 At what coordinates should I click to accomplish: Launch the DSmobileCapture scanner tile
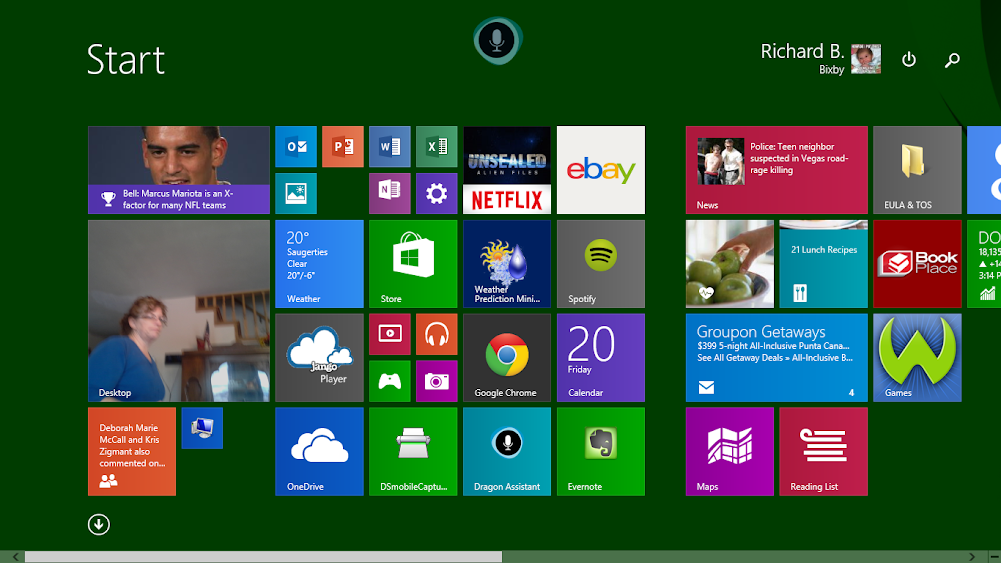tap(413, 451)
